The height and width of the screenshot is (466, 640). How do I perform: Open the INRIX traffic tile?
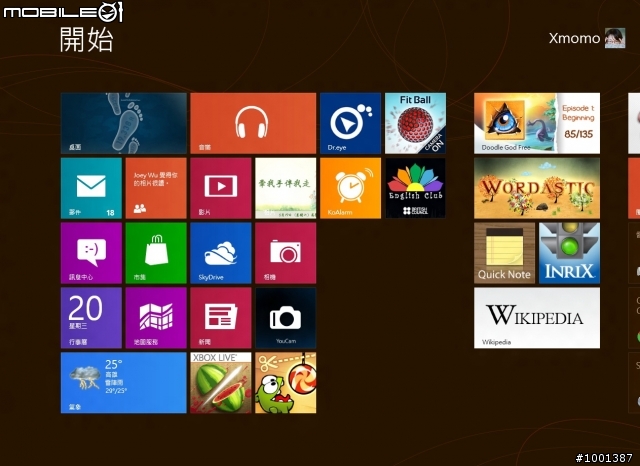pos(569,253)
